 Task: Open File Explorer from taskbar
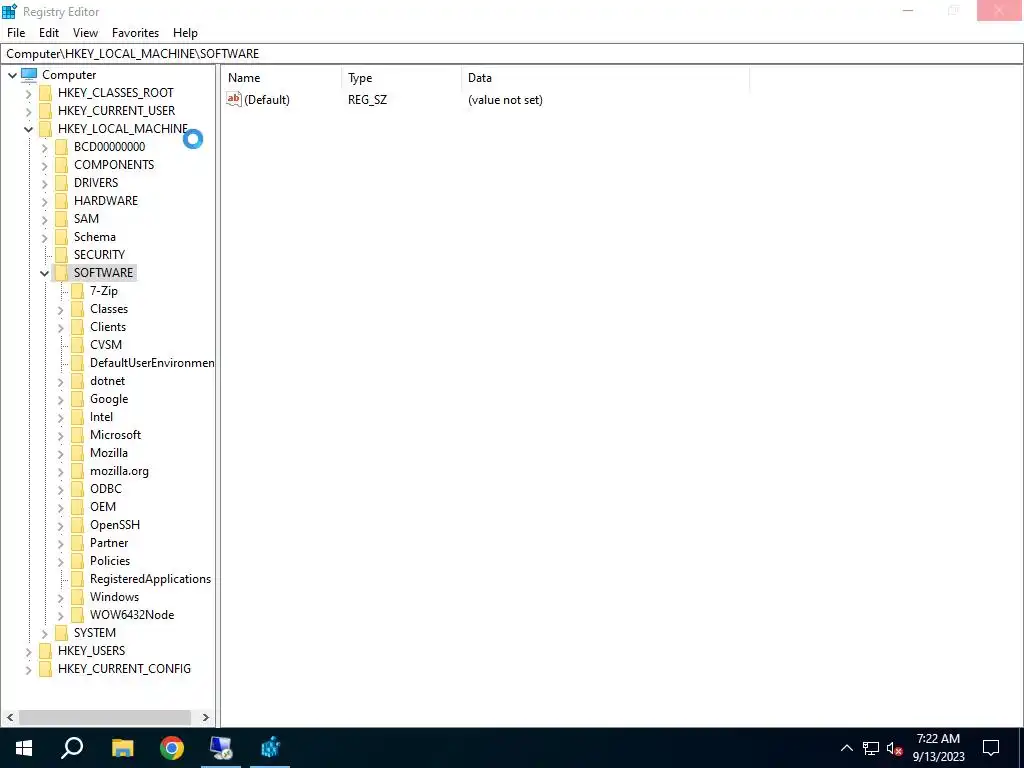point(122,748)
